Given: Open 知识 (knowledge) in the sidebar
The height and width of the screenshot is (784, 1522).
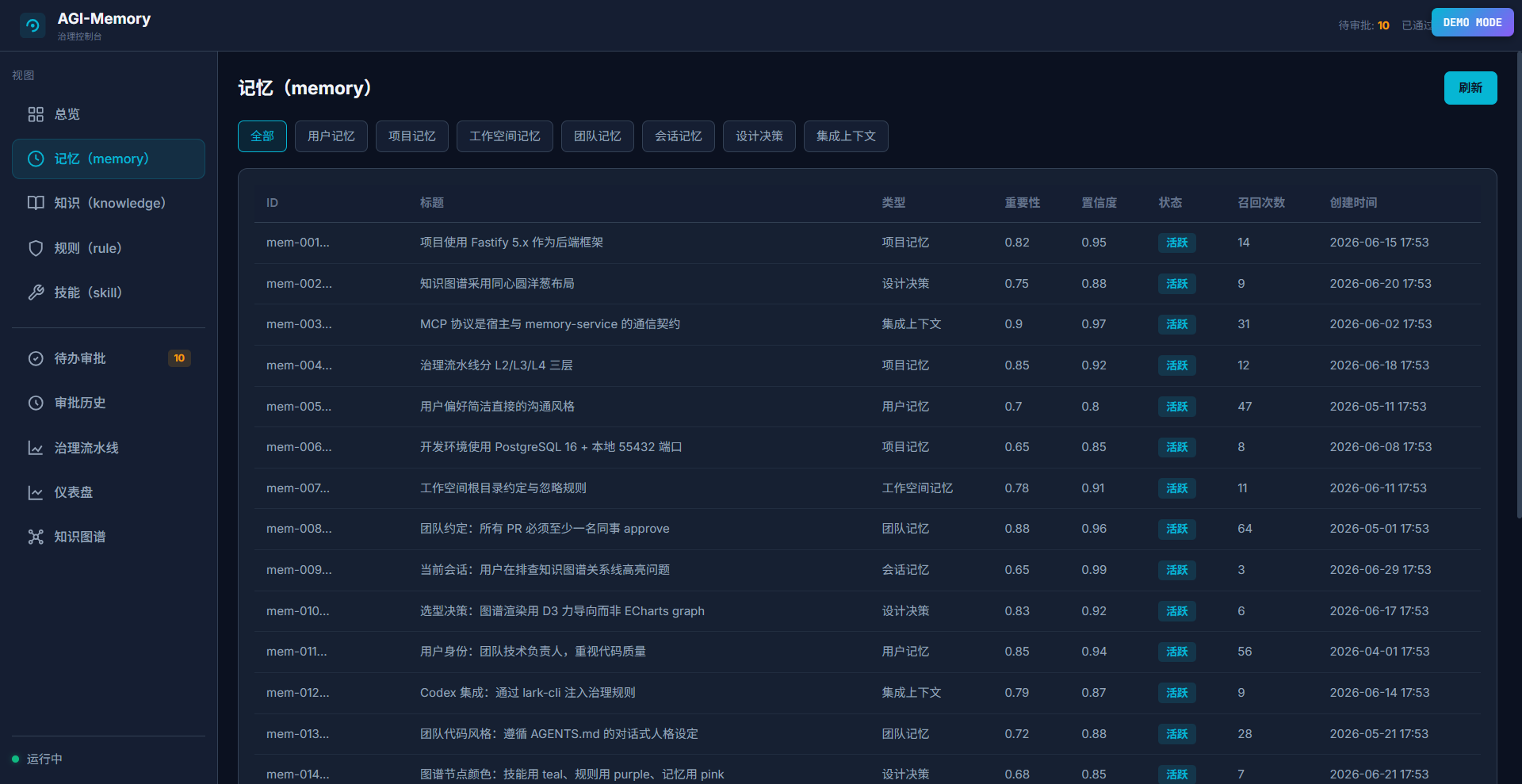Looking at the screenshot, I should click(109, 203).
